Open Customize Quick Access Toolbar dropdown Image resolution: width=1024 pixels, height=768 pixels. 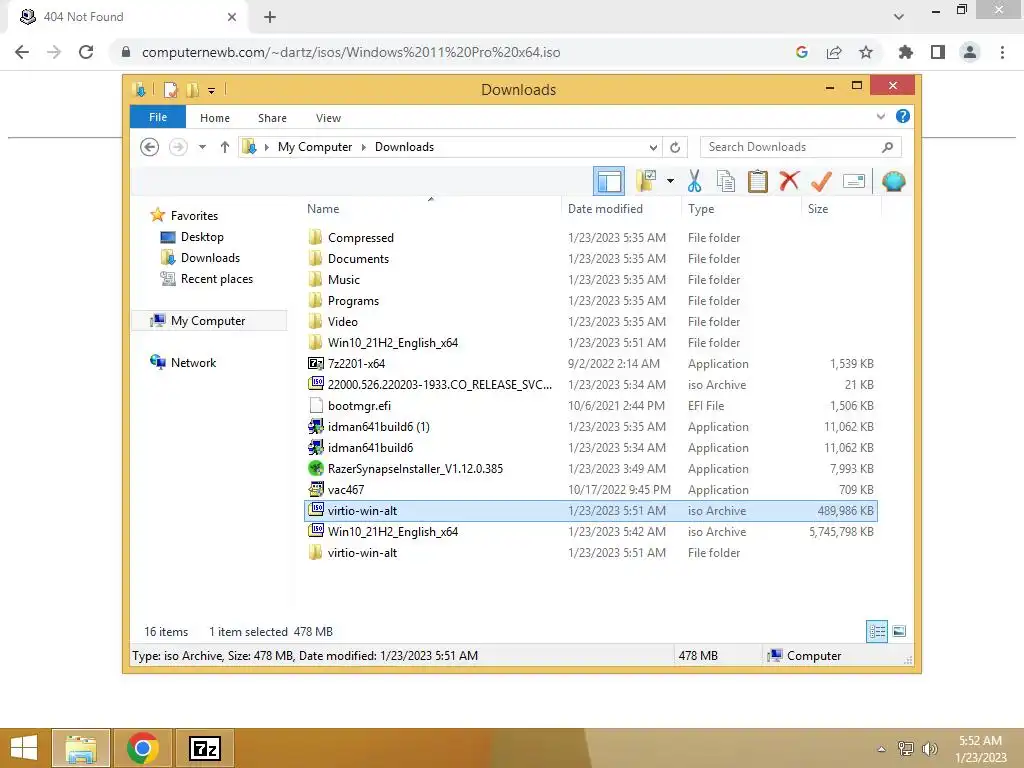coord(212,91)
